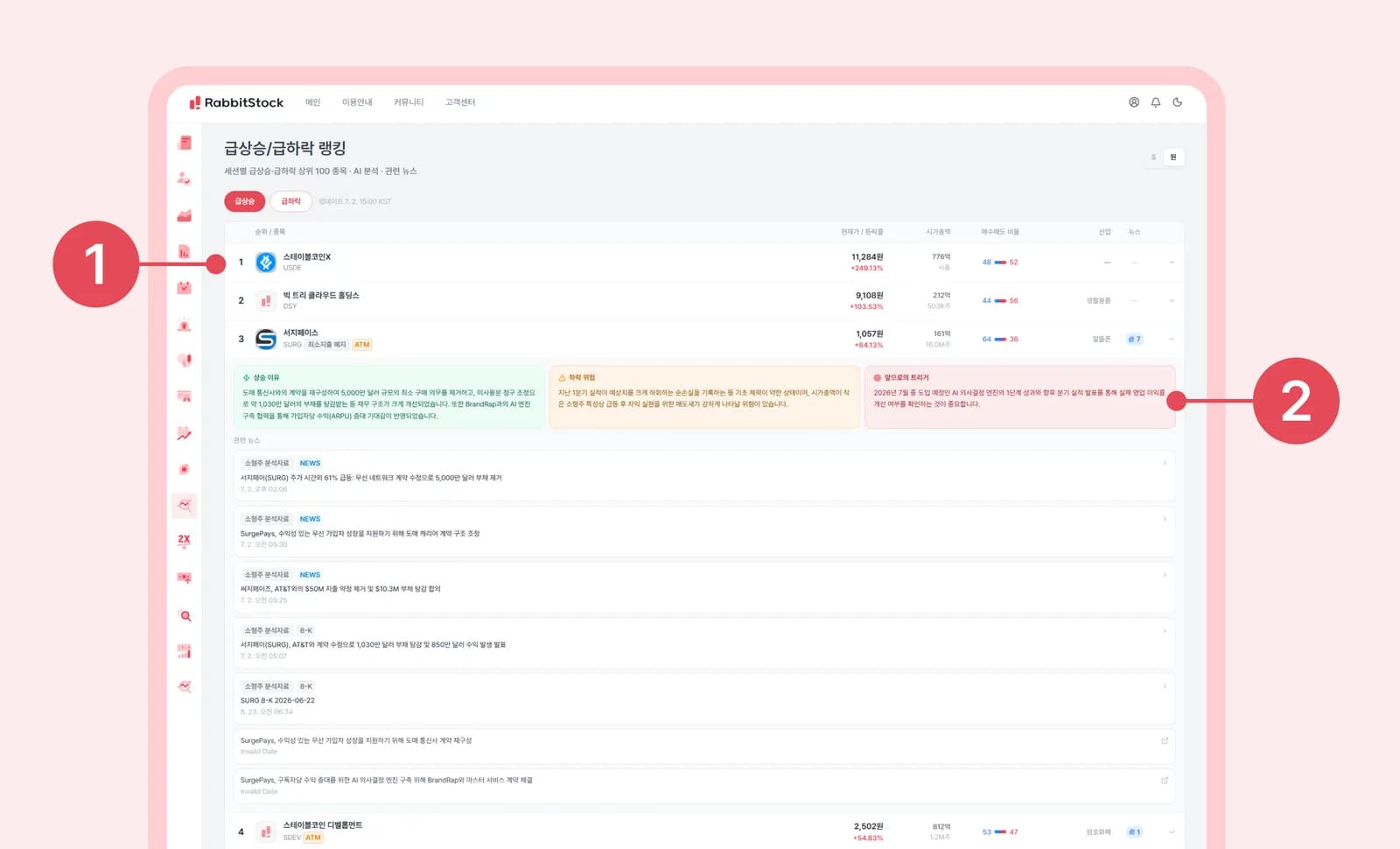Click the 상승 이유 green card
This screenshot has width=1400, height=849.
tap(388, 396)
